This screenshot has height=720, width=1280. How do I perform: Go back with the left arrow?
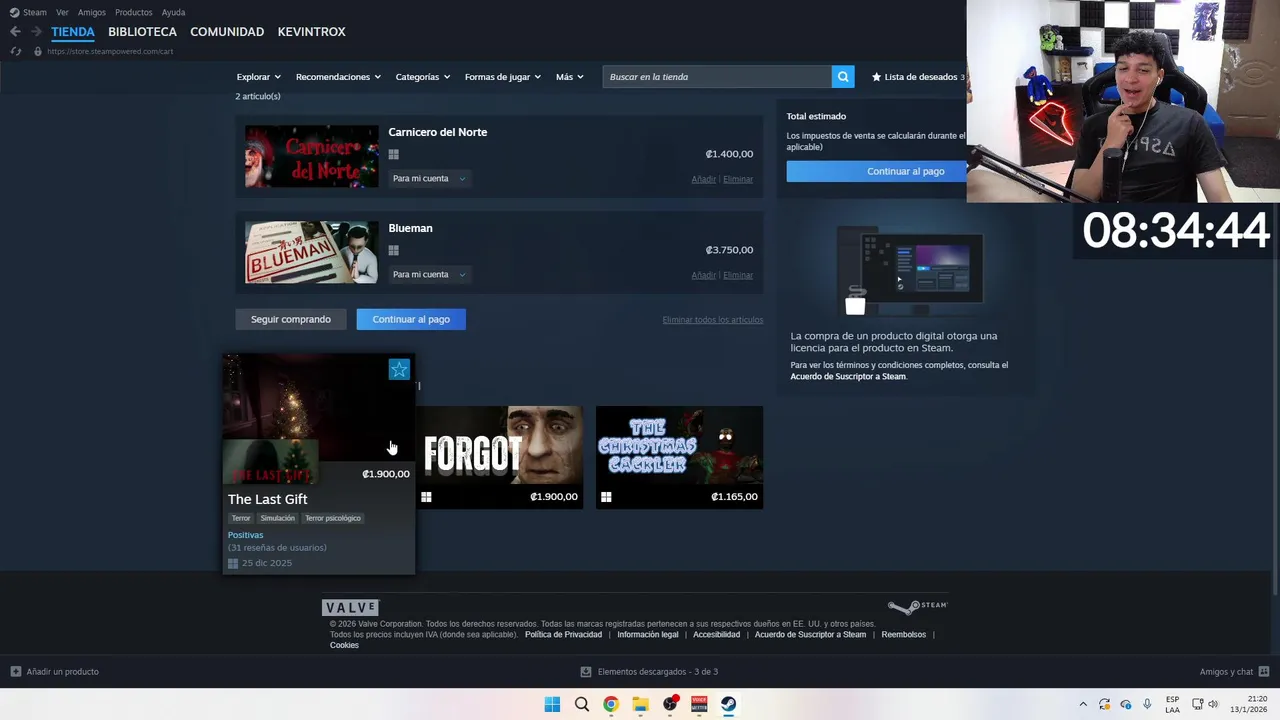pos(15,32)
